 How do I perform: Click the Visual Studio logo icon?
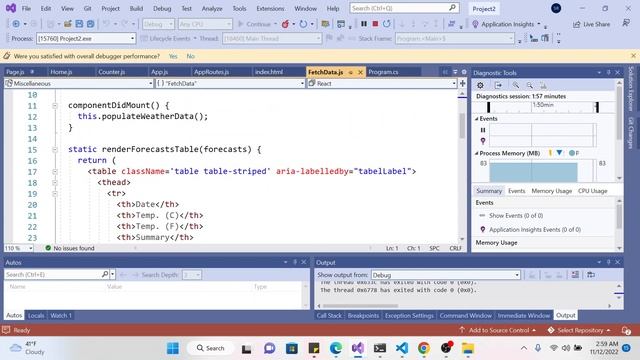(11, 8)
